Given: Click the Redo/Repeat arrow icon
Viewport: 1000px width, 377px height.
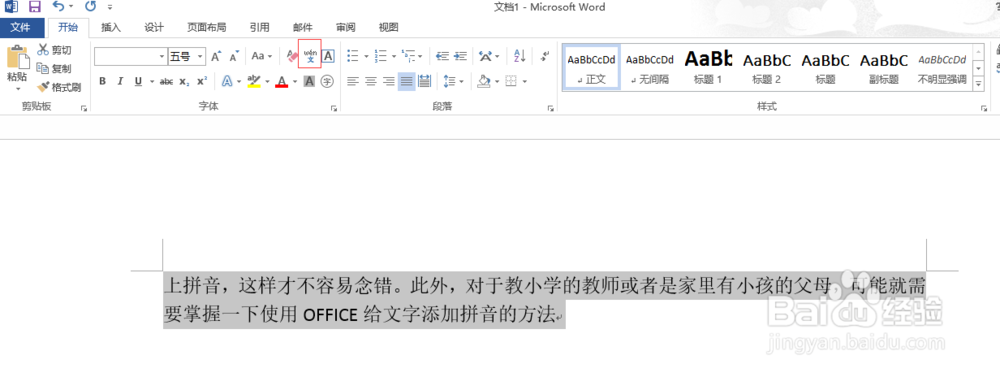Looking at the screenshot, I should pyautogui.click(x=90, y=7).
